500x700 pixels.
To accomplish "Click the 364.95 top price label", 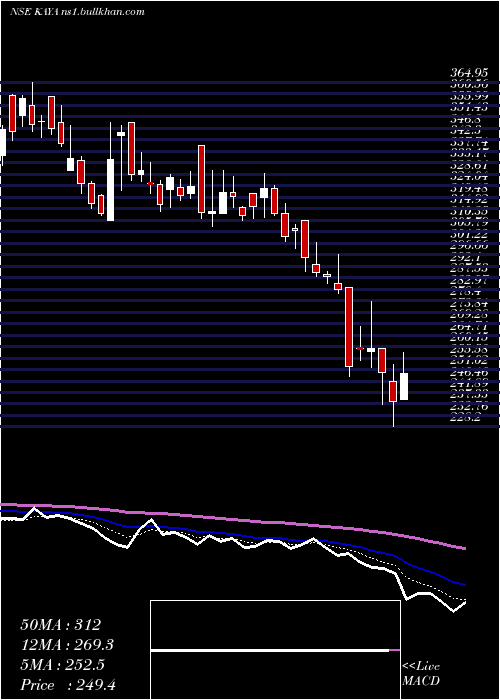I will coord(468,73).
